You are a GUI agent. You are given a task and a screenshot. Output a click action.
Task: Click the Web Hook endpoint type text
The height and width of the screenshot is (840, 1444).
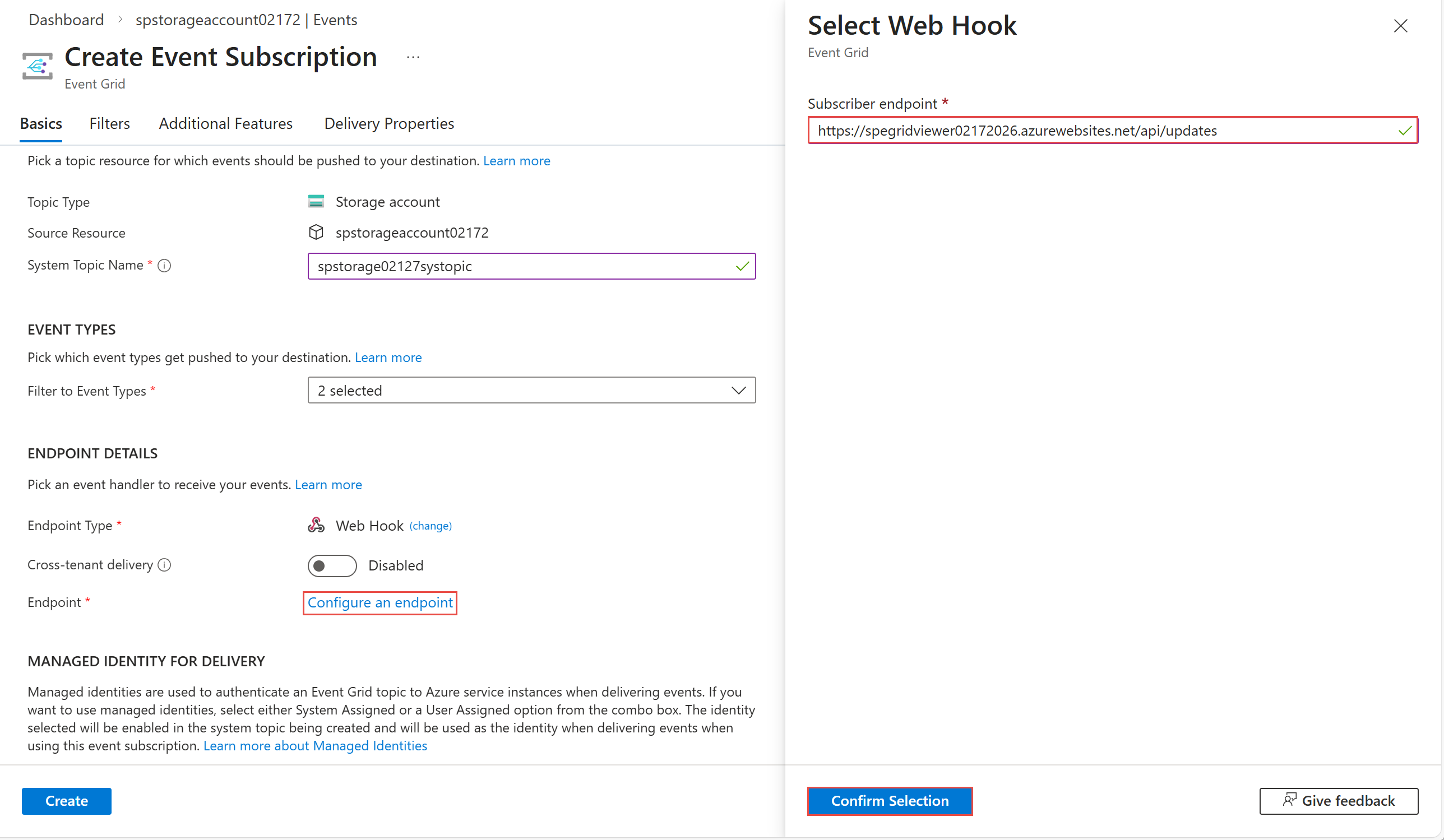(369, 526)
